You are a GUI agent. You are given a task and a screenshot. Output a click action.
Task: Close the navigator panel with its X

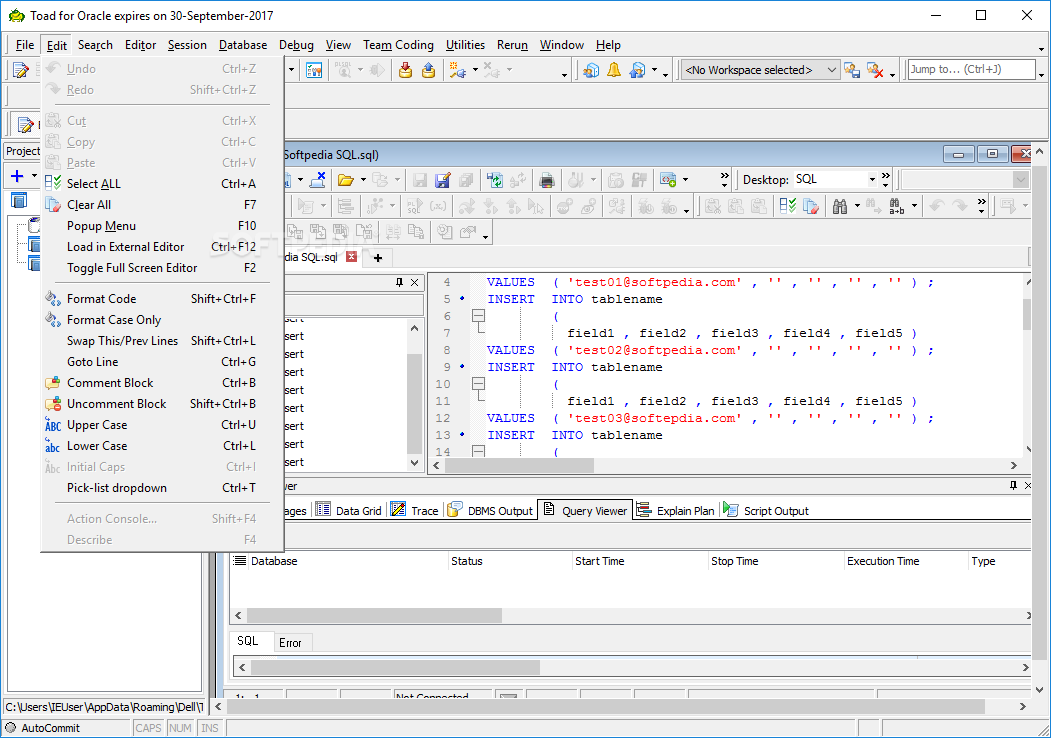(414, 282)
